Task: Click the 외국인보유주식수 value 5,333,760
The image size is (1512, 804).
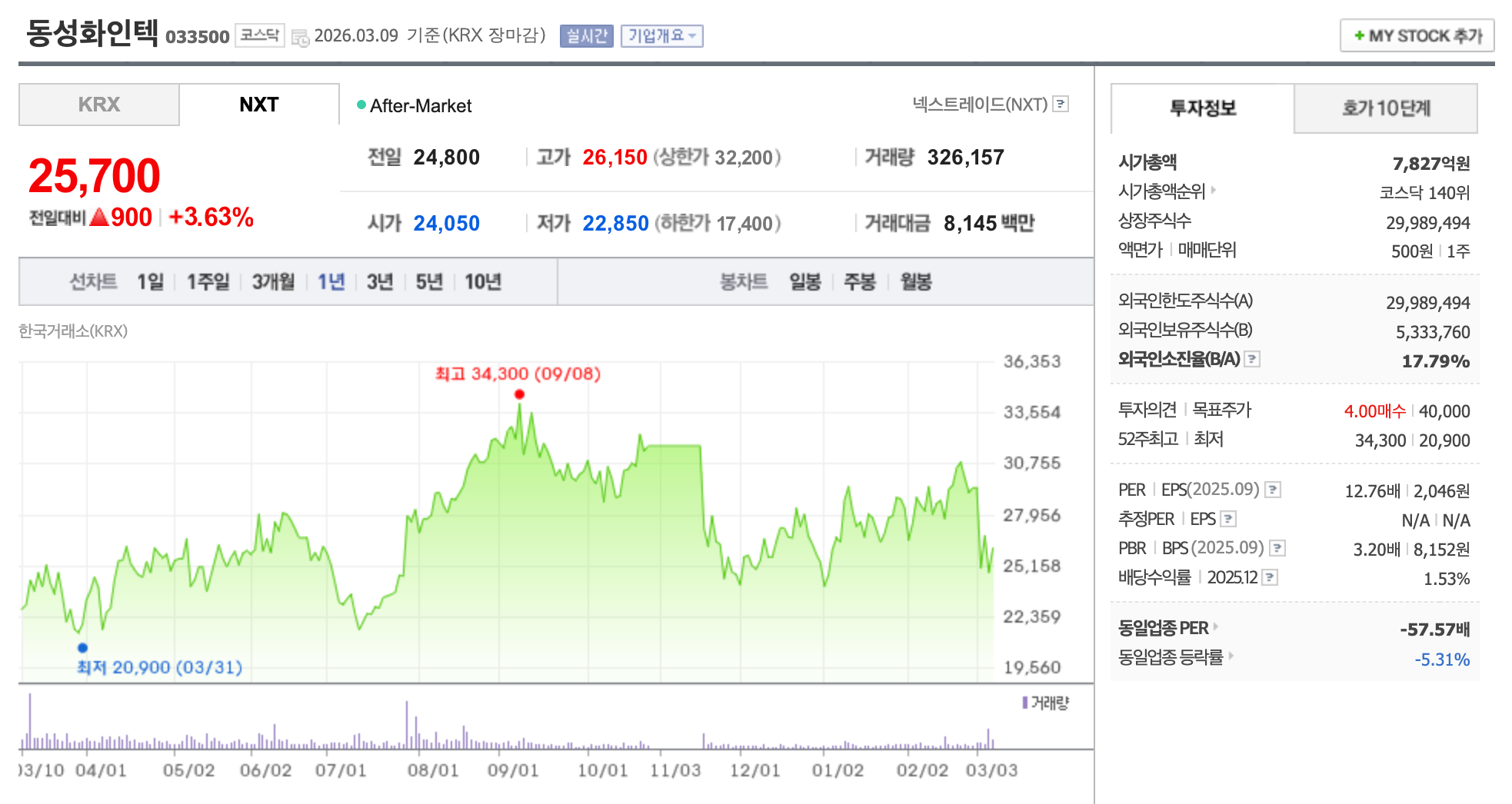Action: point(1433,332)
